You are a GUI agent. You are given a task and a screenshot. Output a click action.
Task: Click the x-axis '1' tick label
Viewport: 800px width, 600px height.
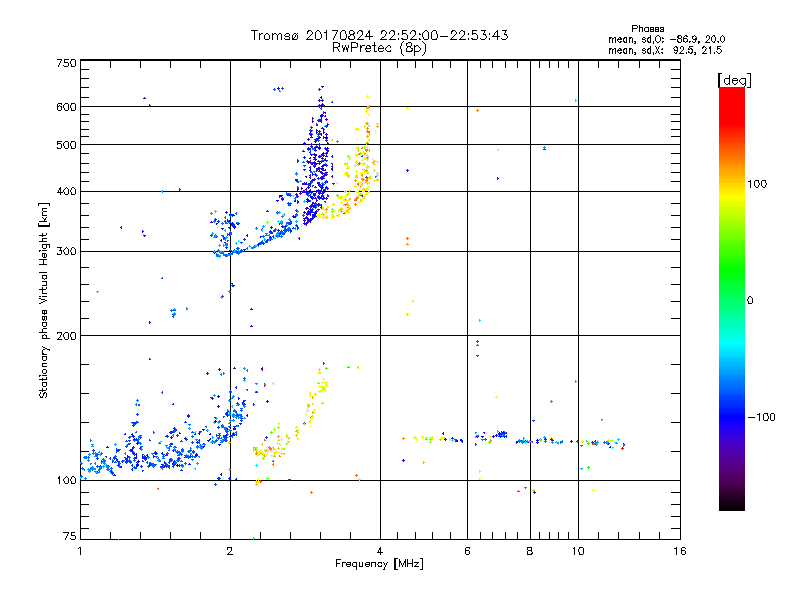tap(80, 551)
